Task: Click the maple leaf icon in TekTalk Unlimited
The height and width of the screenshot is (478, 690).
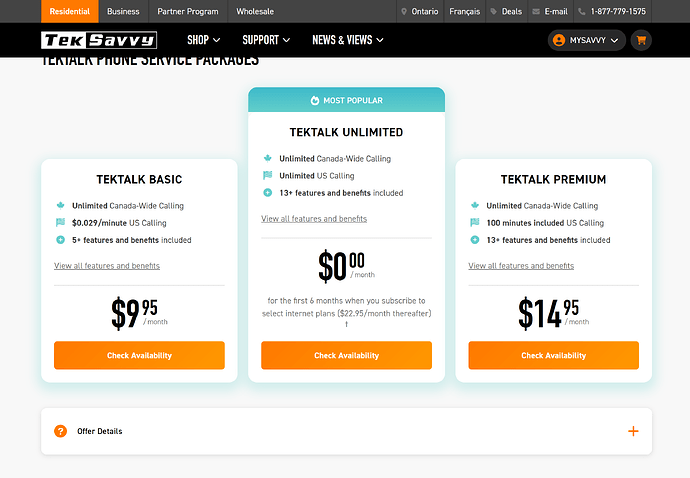Action: pos(268,158)
